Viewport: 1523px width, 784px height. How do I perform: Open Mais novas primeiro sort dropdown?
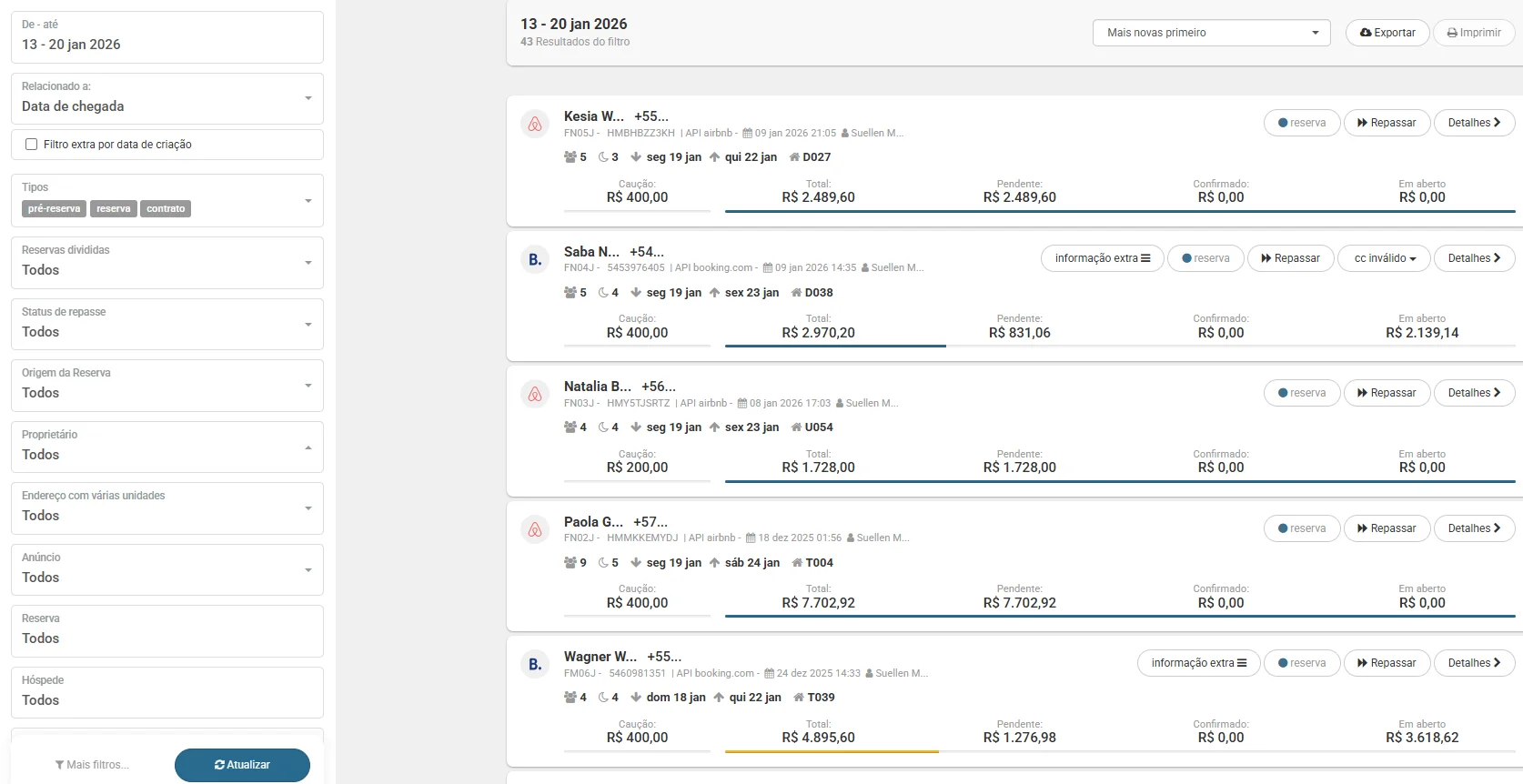point(1211,33)
